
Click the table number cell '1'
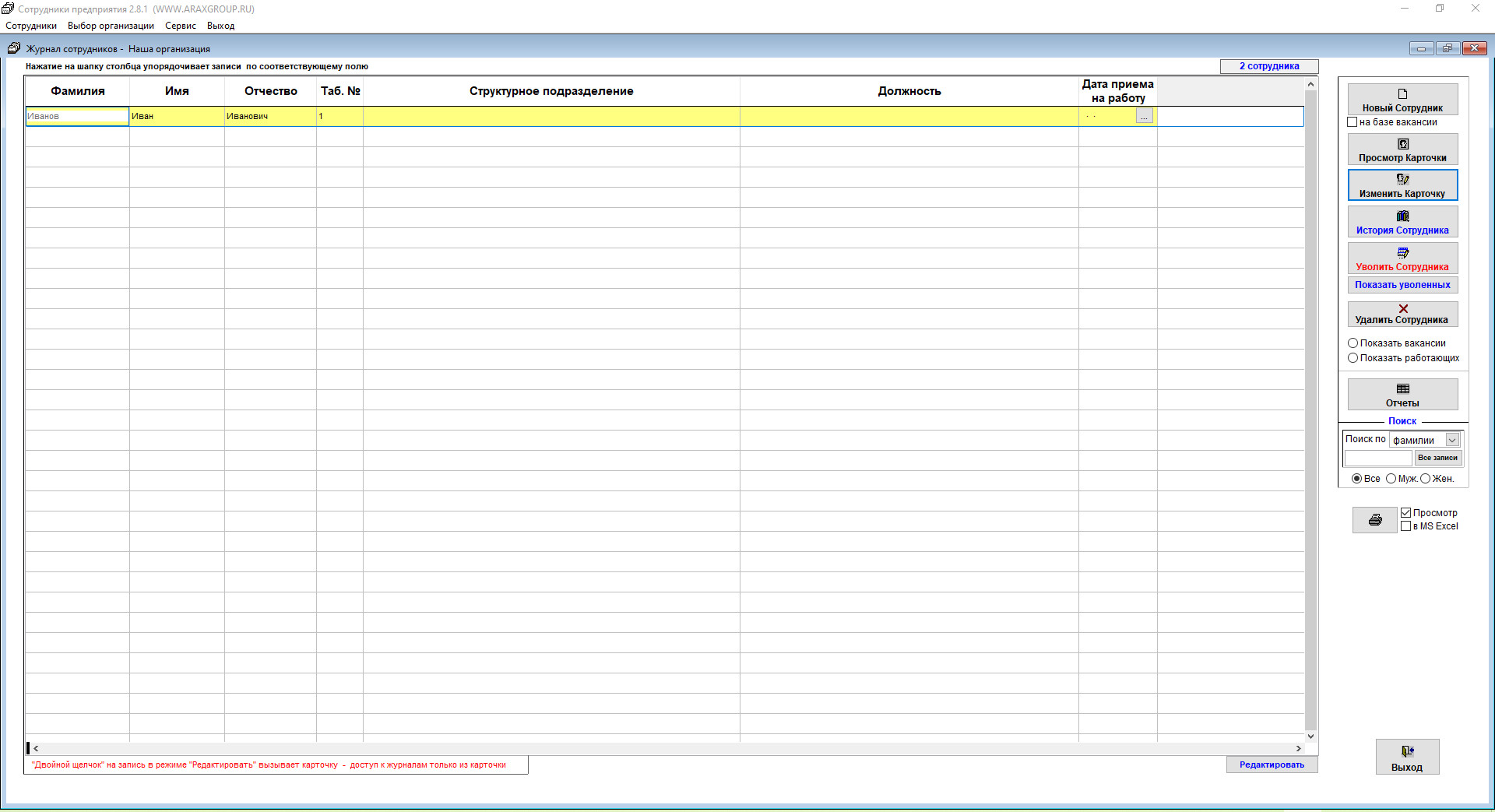340,116
